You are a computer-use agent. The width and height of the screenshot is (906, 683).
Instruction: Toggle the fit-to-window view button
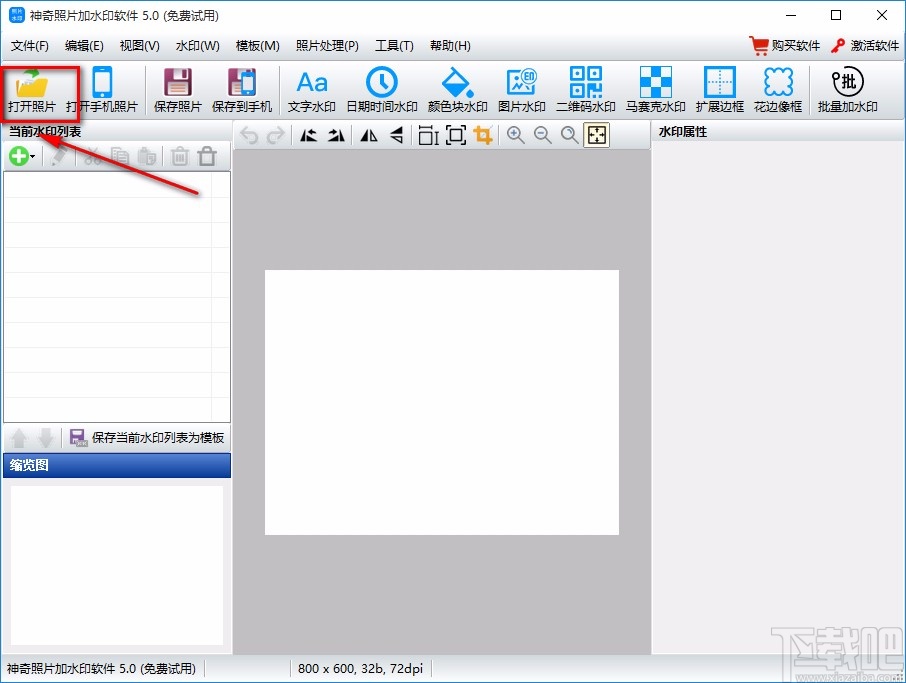point(596,135)
